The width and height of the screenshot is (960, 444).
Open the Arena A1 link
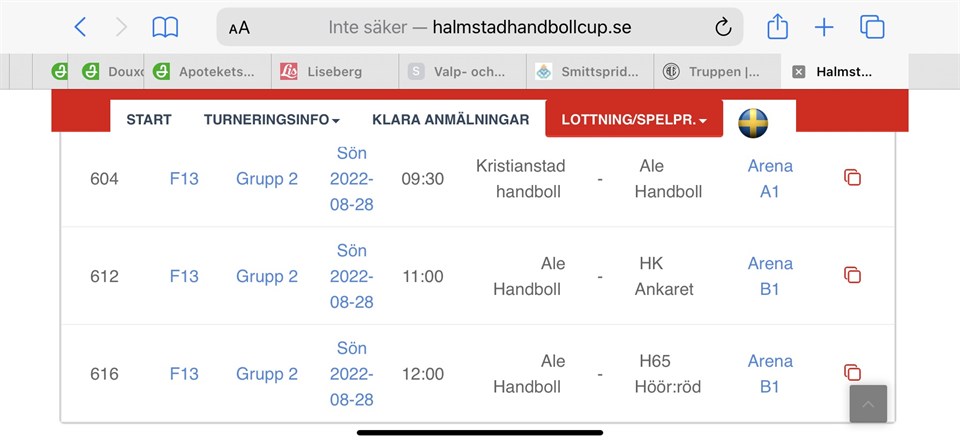[769, 178]
